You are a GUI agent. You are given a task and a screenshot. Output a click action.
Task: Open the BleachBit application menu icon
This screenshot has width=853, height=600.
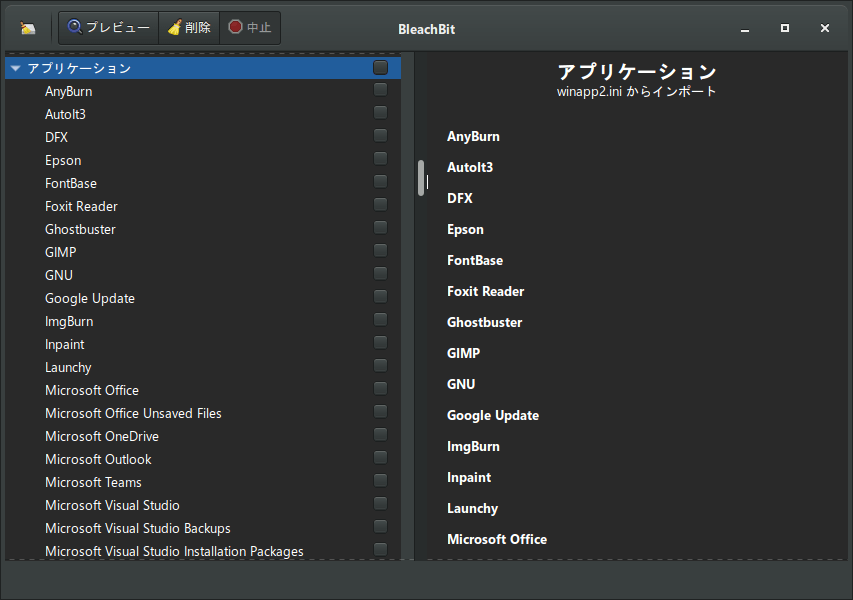click(x=28, y=28)
